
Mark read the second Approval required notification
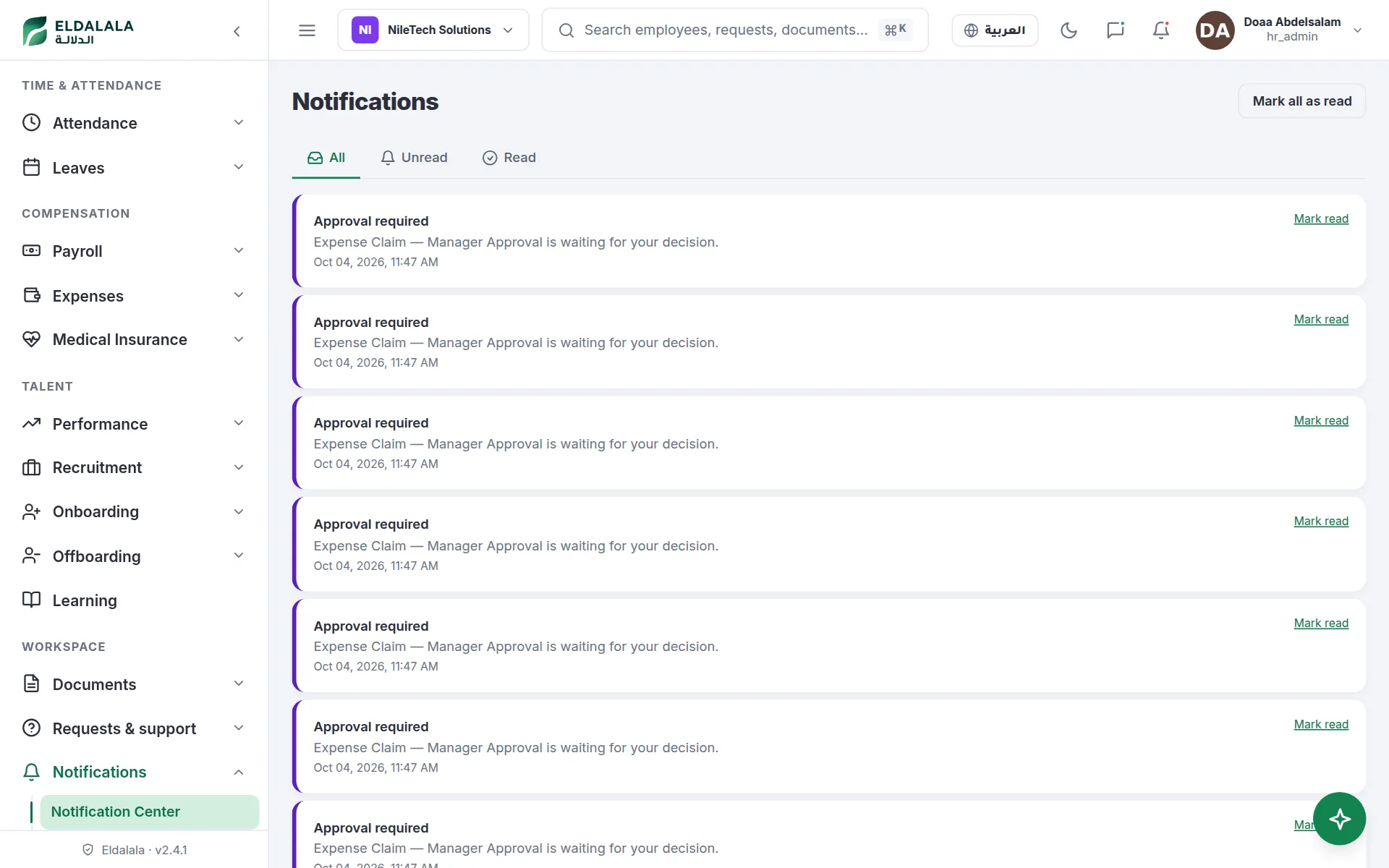(1320, 319)
